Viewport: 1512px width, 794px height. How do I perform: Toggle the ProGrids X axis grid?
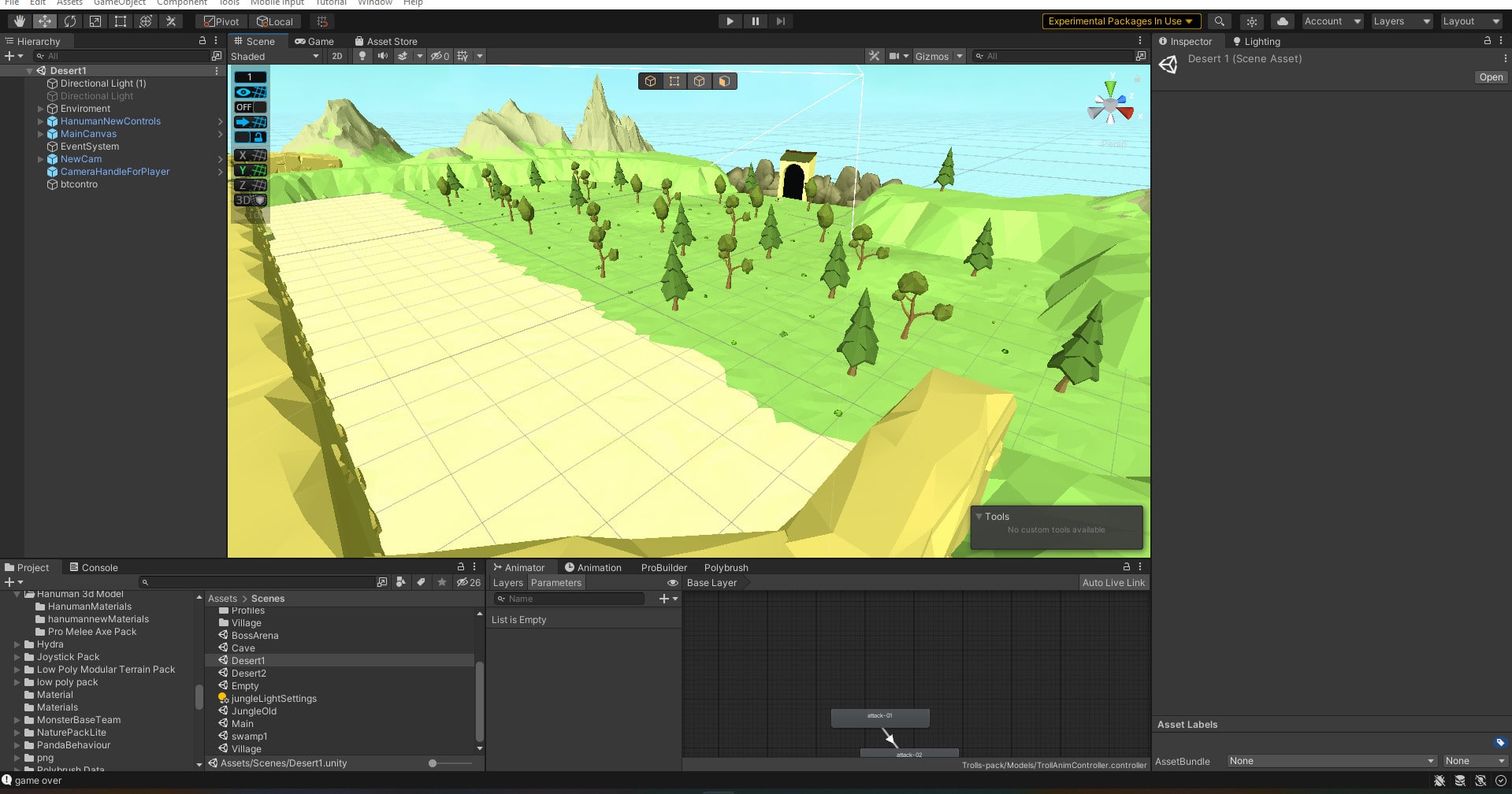(x=251, y=155)
